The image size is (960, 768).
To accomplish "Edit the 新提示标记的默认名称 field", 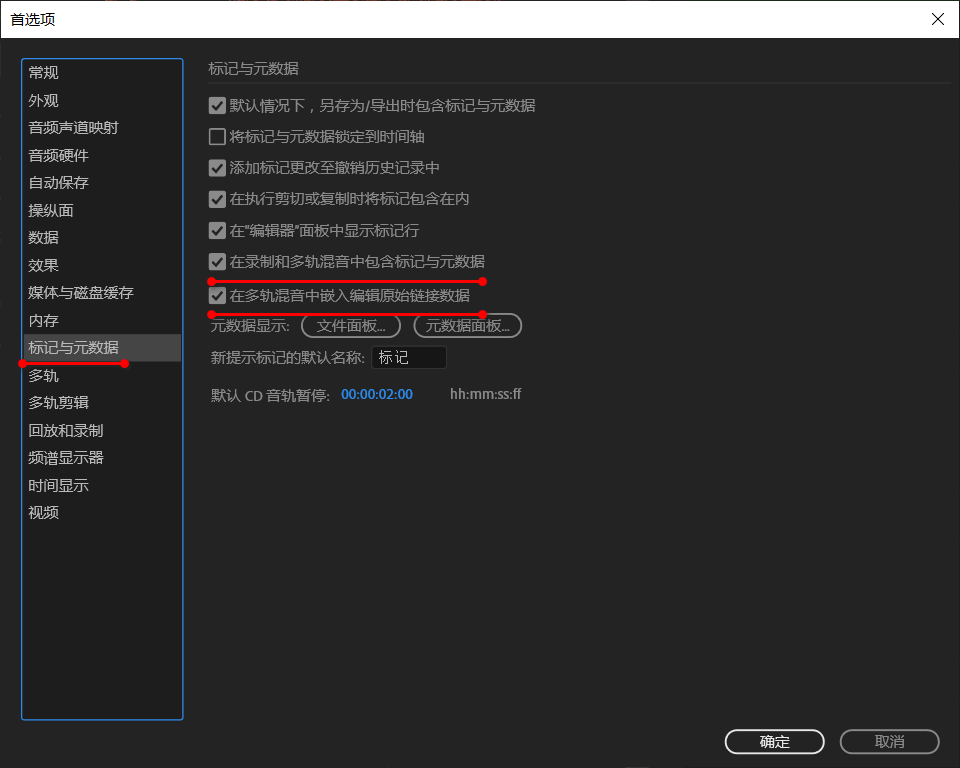I will (x=409, y=357).
